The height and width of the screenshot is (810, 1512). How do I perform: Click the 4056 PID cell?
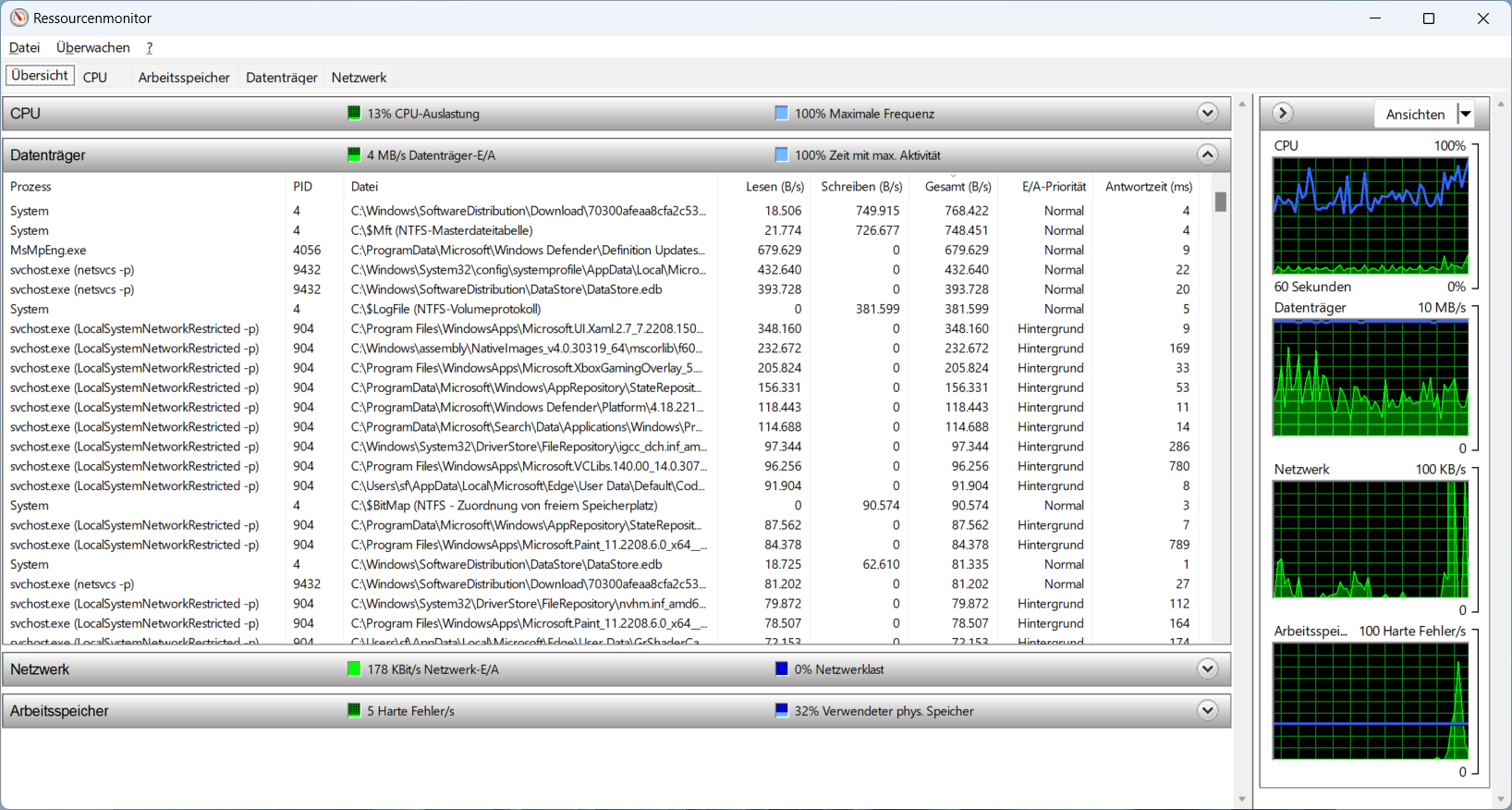[307, 250]
